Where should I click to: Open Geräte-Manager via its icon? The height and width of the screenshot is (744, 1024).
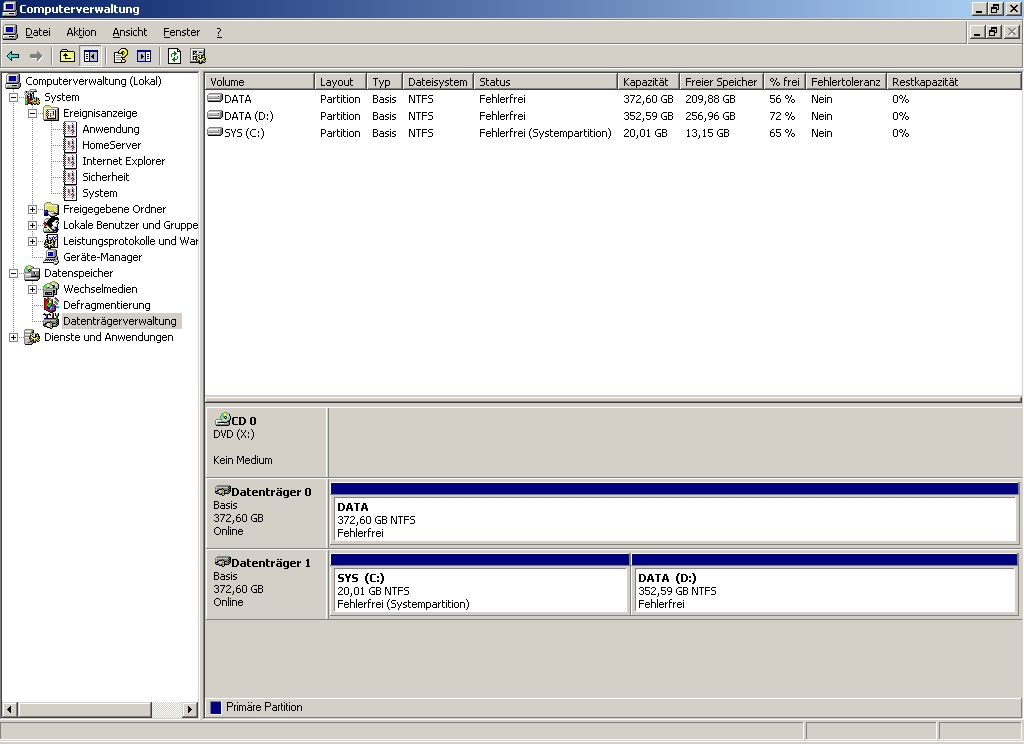point(51,257)
